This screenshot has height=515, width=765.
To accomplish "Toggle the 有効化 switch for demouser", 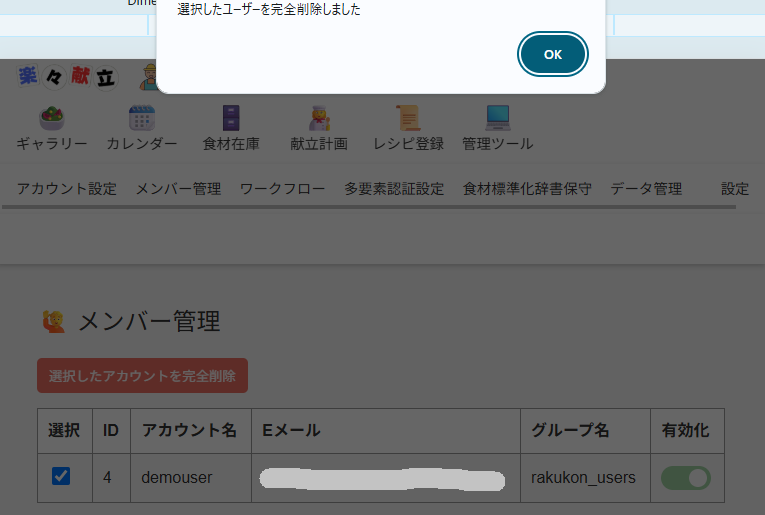I will coord(686,478).
